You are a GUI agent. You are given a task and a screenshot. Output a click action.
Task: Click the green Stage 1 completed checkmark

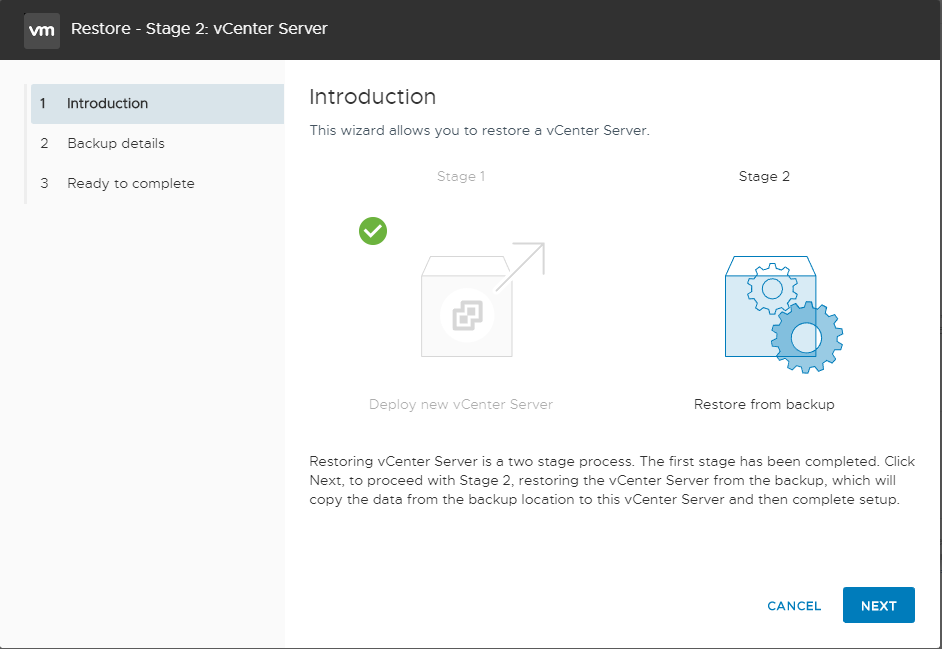(372, 231)
